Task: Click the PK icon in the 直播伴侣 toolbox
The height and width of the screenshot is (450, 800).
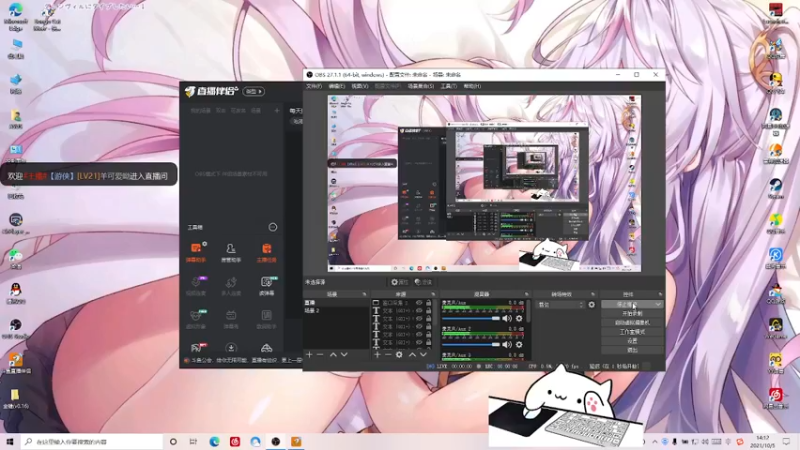Action: coord(198,347)
